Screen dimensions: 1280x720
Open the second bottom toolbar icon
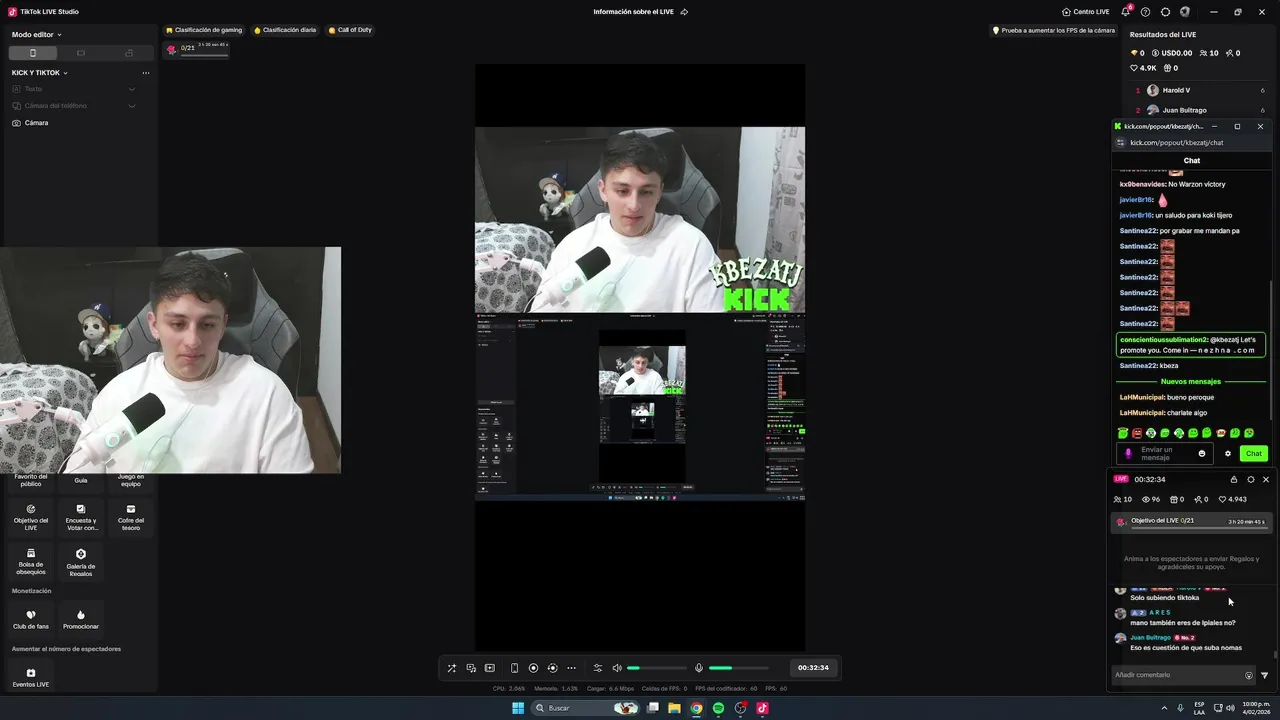point(471,668)
